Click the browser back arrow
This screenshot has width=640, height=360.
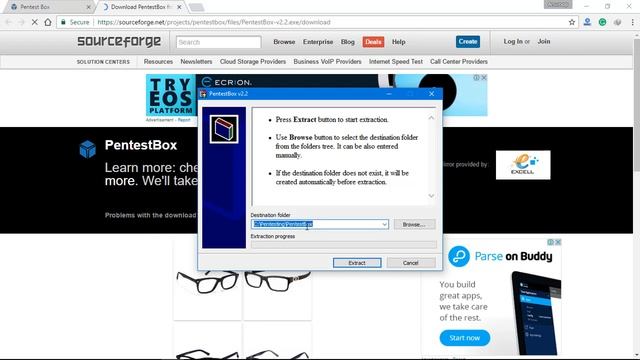pyautogui.click(x=9, y=22)
